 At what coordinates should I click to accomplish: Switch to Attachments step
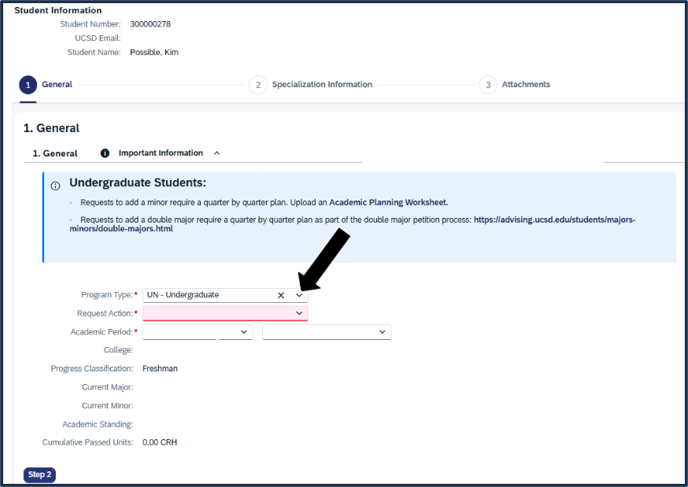click(526, 84)
